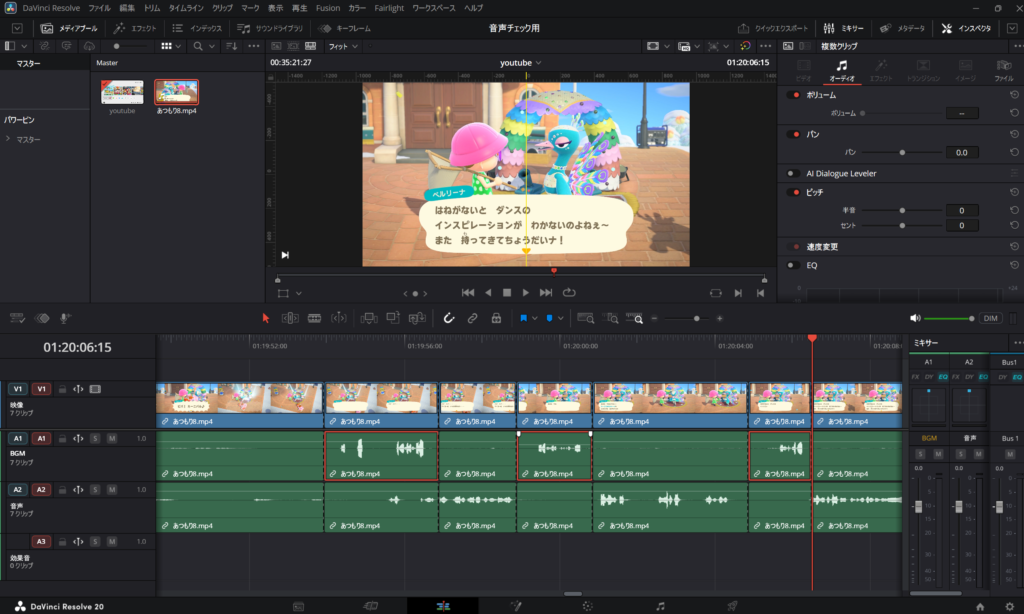Click the パン slider in Inspector
The width and height of the screenshot is (1024, 614).
coord(903,152)
